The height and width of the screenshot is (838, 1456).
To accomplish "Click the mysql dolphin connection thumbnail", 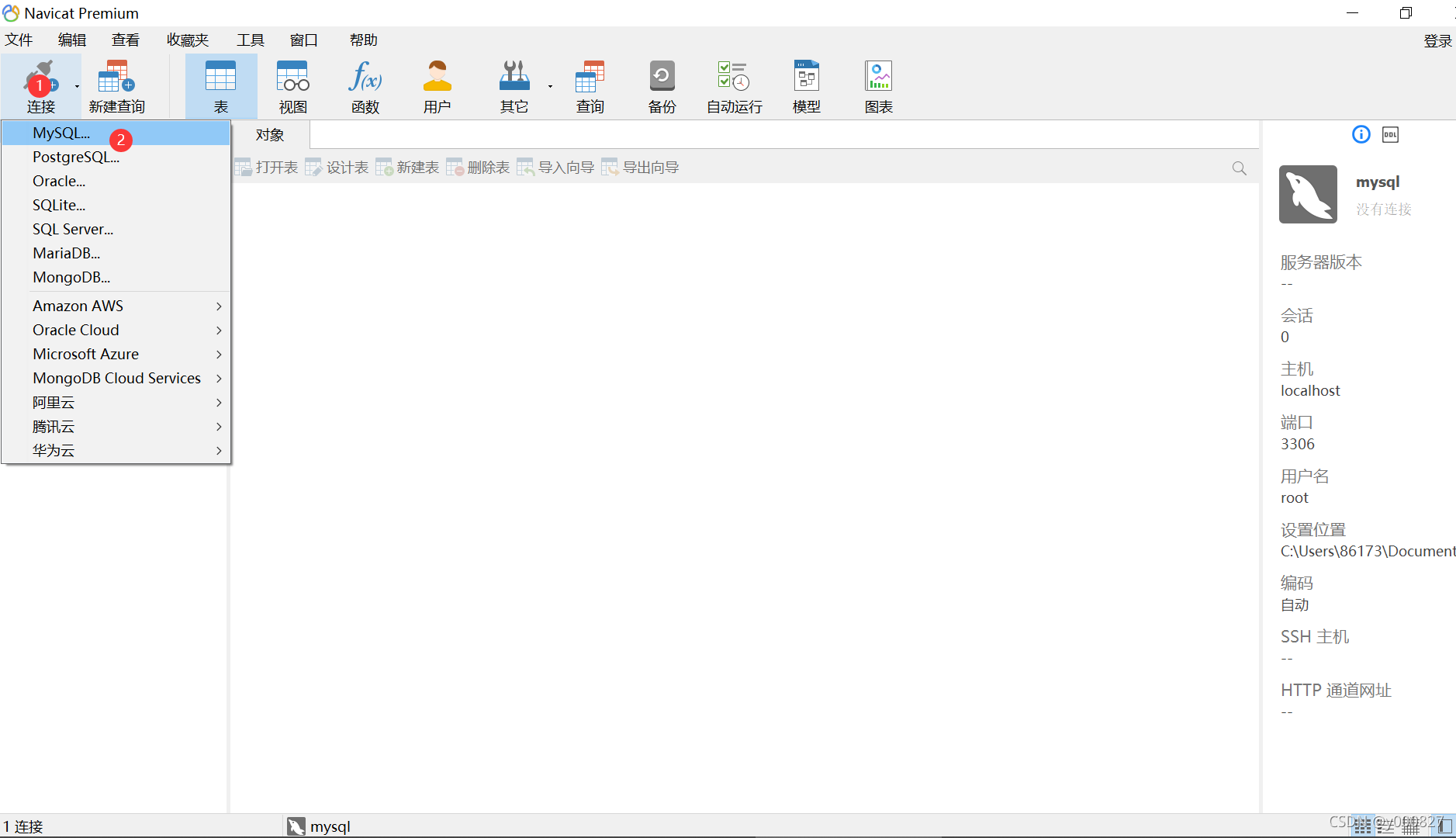I will click(1308, 194).
